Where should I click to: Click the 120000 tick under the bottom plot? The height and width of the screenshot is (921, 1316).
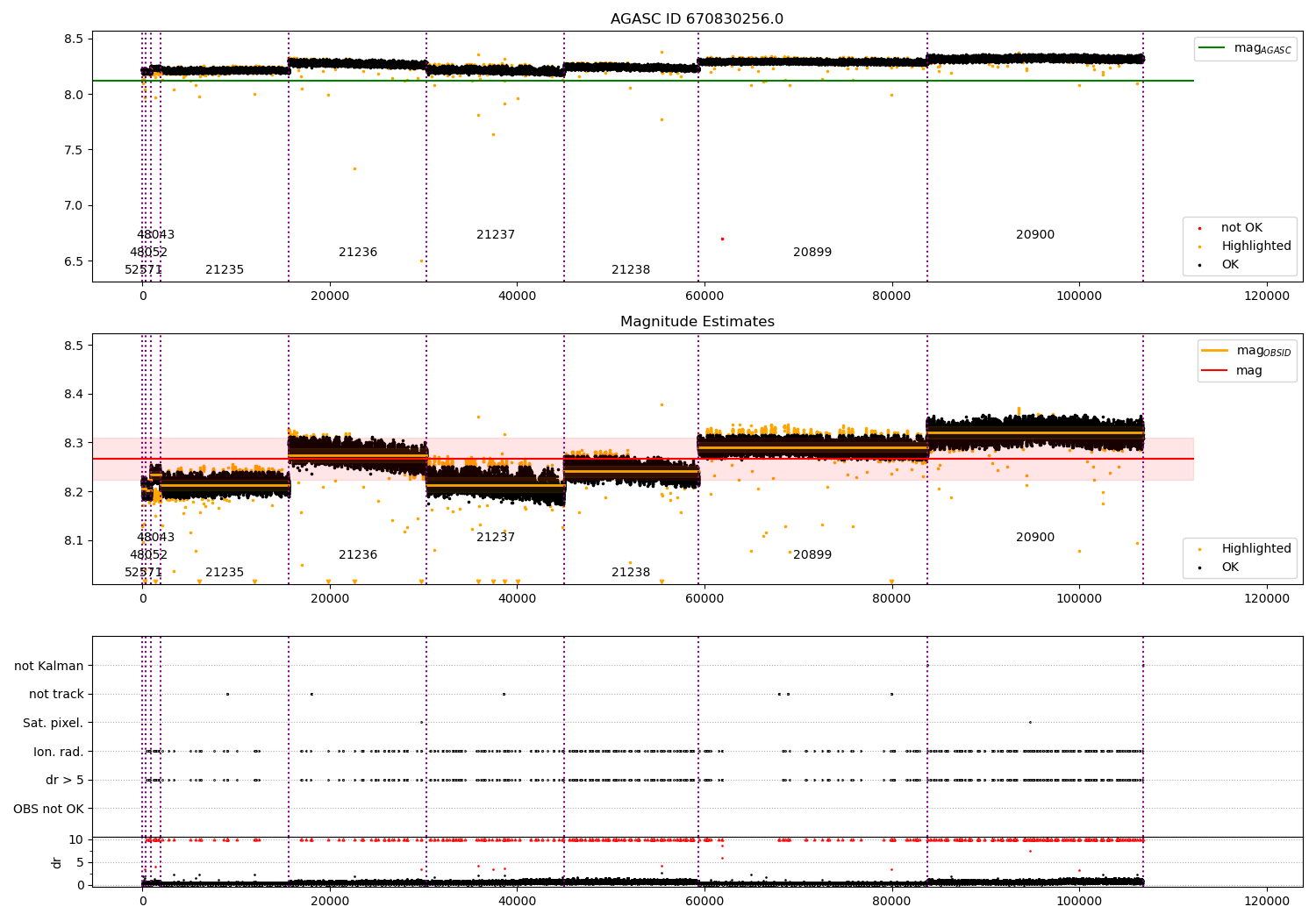[x=1267, y=901]
